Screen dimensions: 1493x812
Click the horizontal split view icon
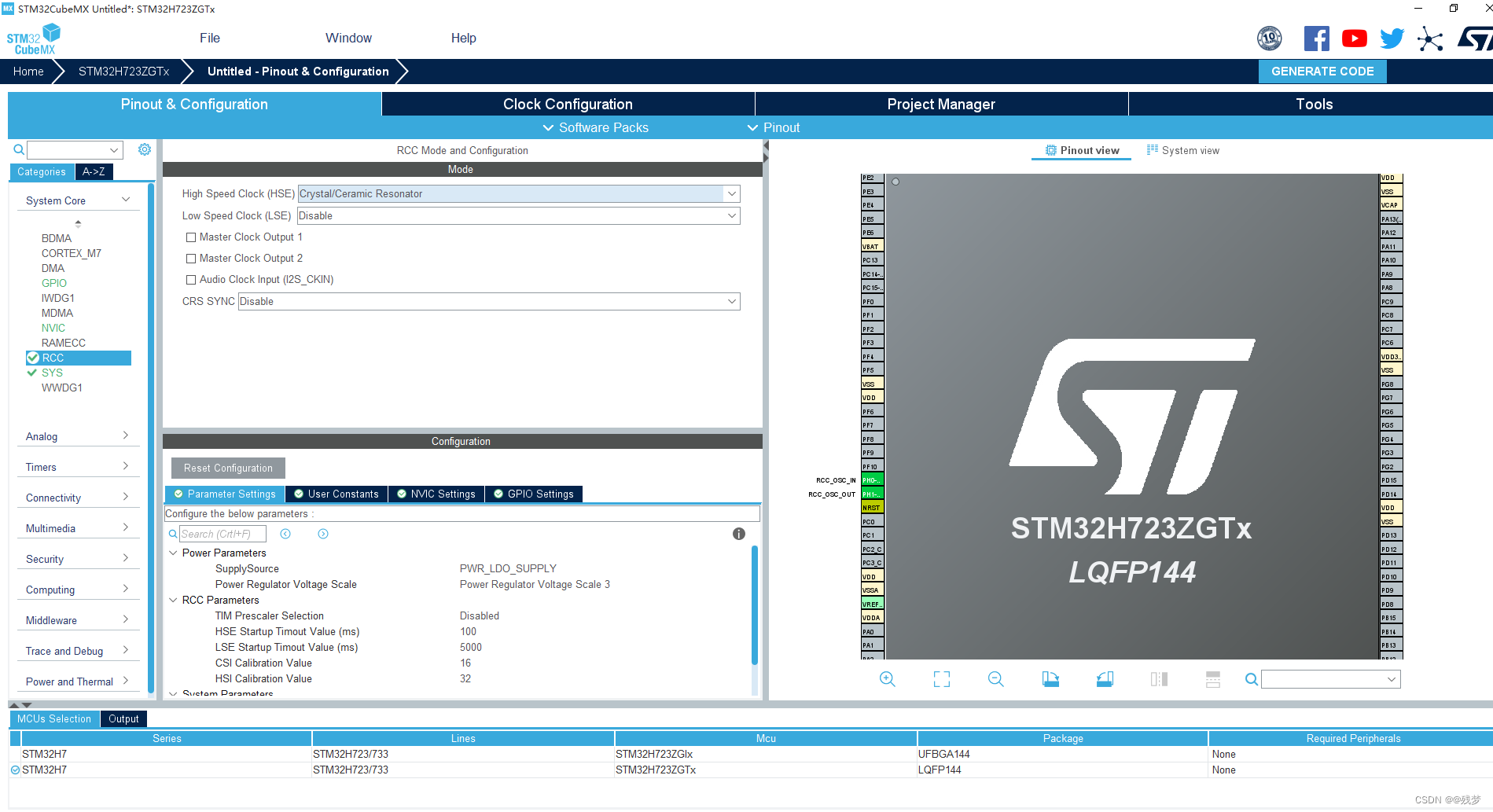1213,679
